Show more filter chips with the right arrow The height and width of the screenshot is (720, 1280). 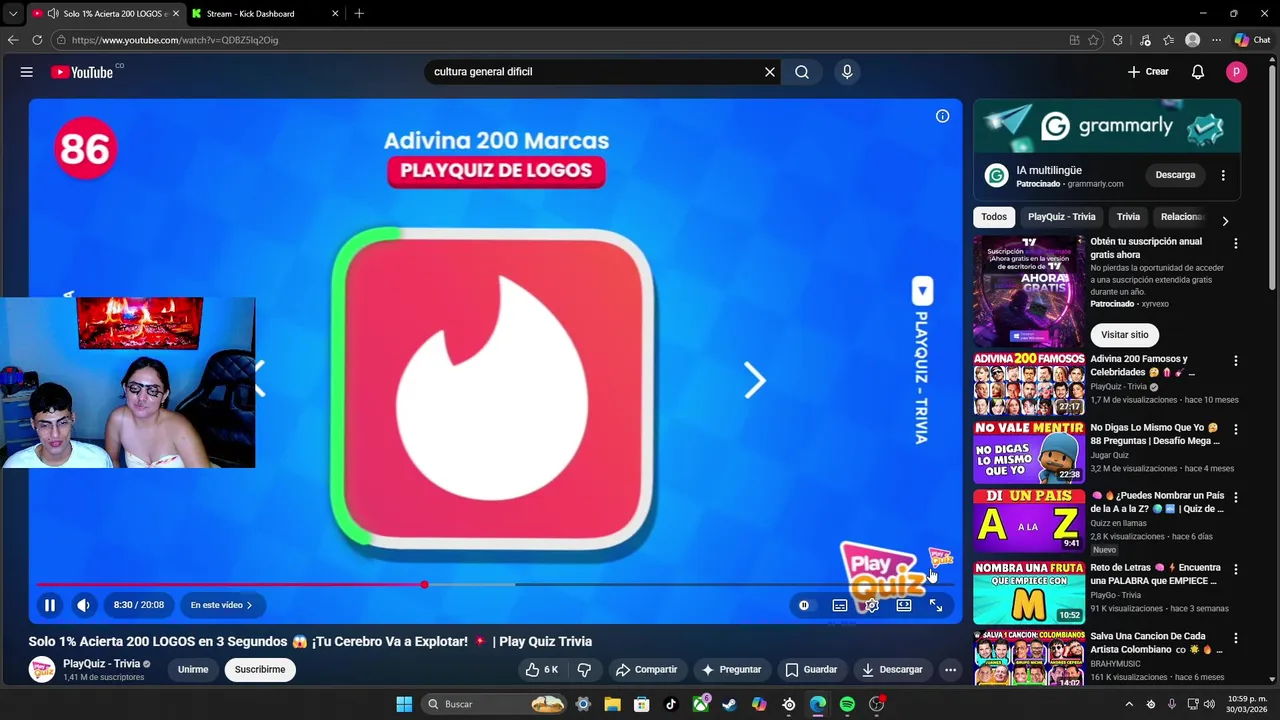1225,221
